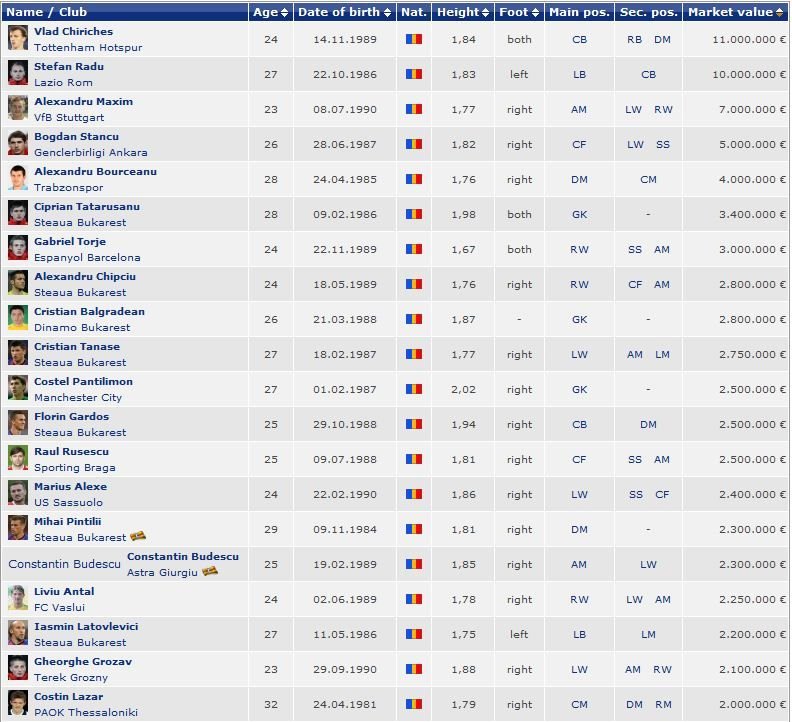
Task: Click the Nat. column header
Action: point(414,12)
